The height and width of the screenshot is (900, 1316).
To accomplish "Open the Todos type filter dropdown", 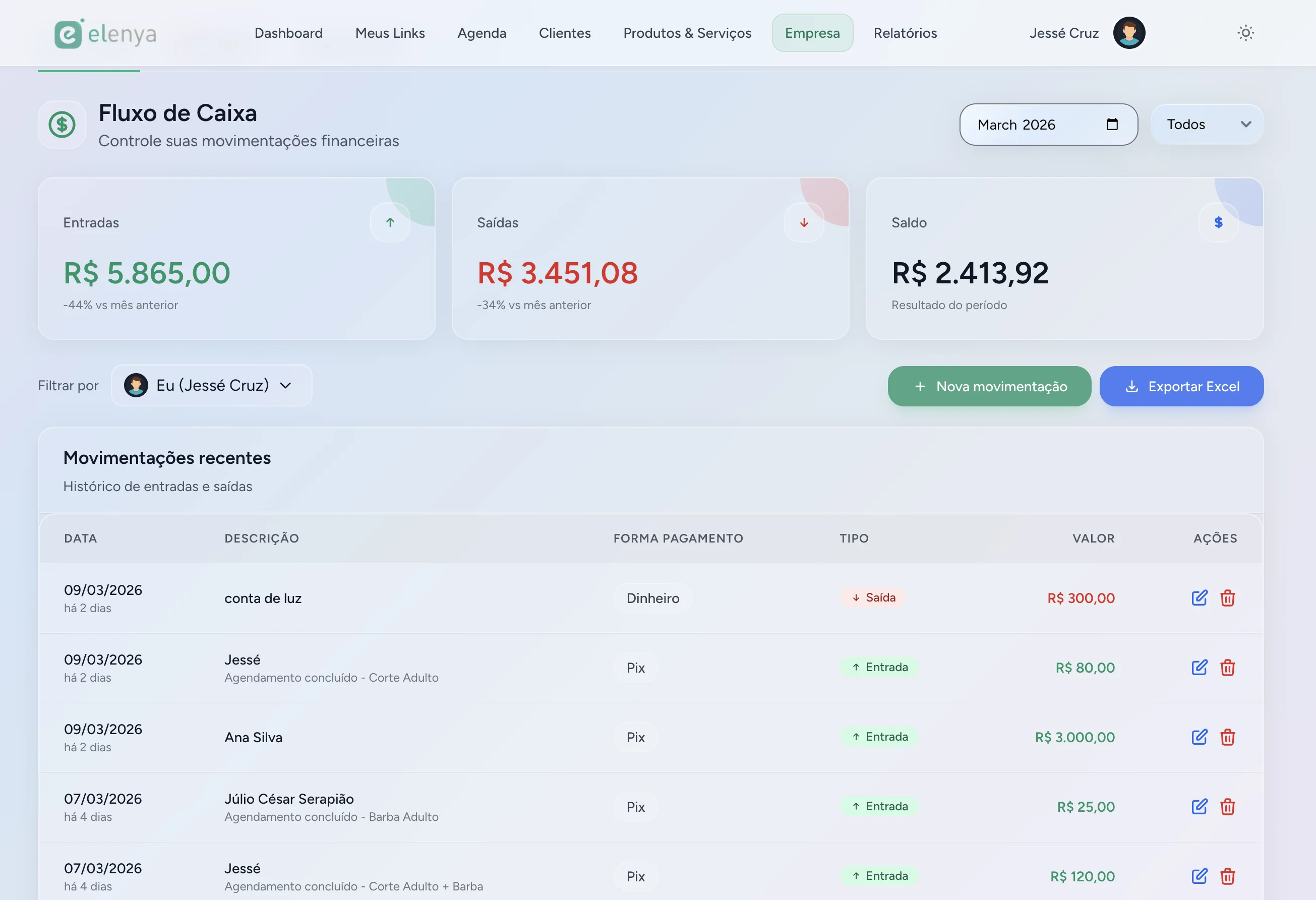I will point(1207,124).
